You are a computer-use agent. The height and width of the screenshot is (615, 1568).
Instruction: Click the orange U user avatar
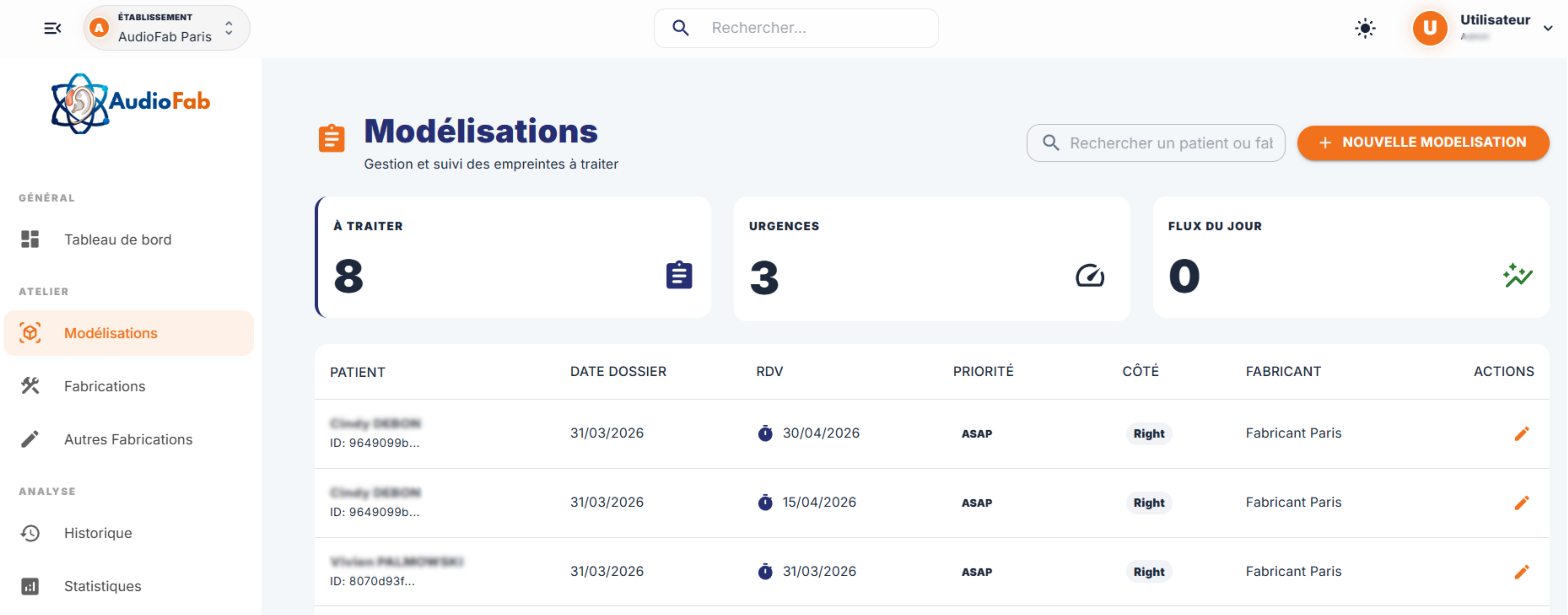pos(1429,28)
